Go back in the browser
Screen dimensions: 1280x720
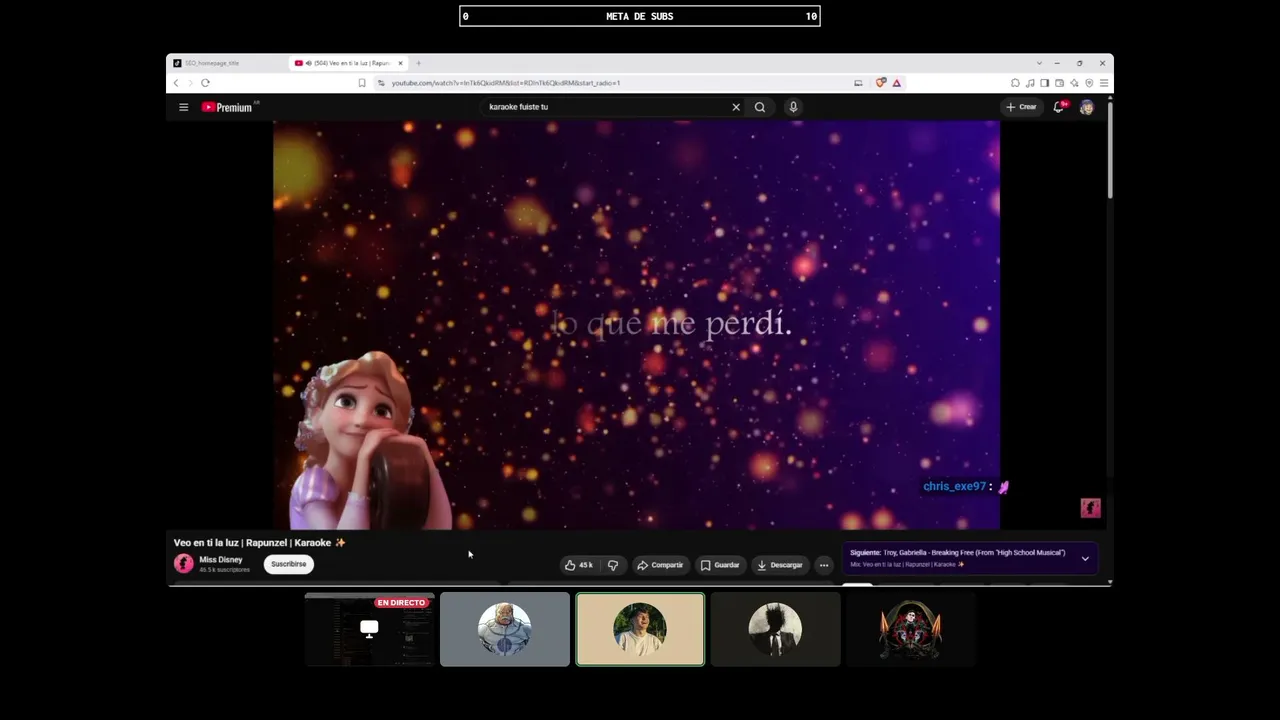(x=176, y=83)
